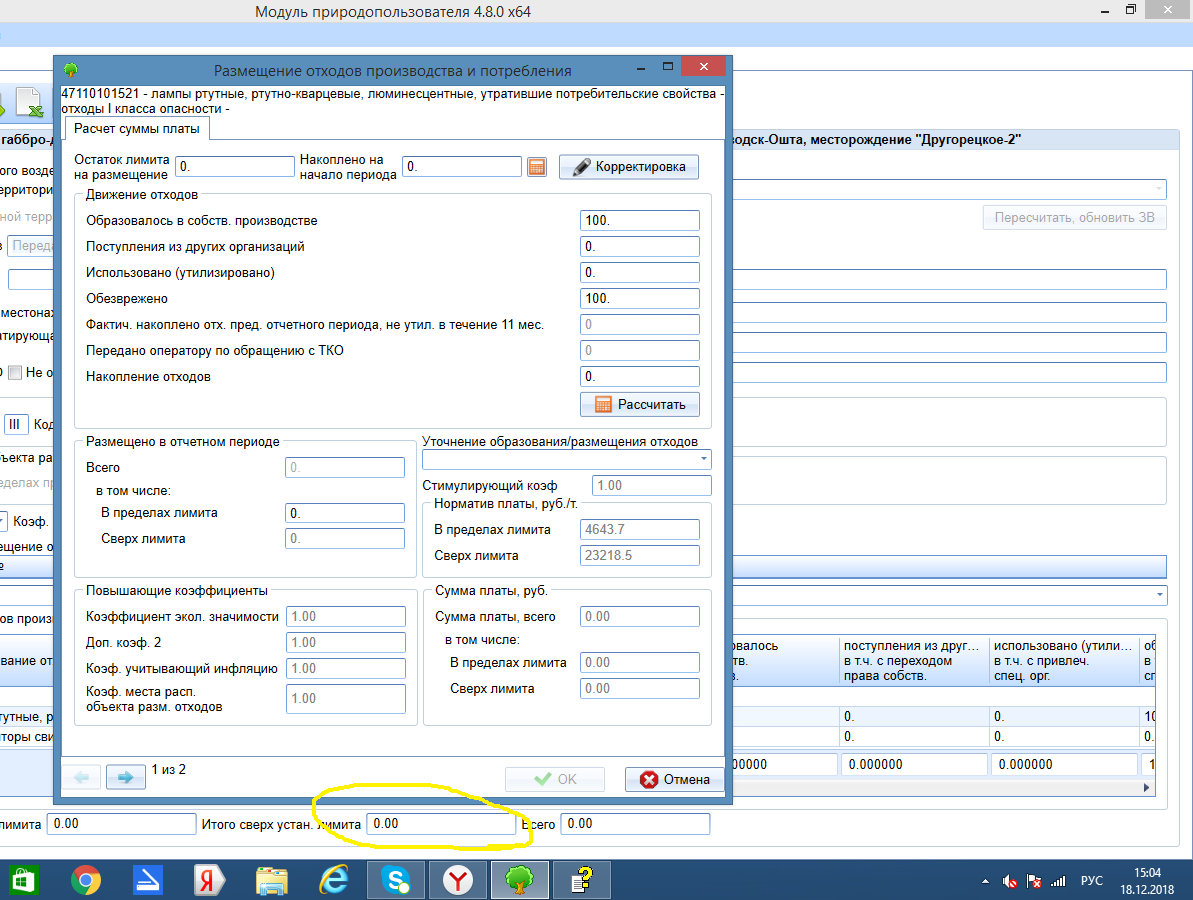Image resolution: width=1193 pixels, height=900 pixels.
Task: Open calculator icon next to Накоплено на начало периода
Action: (x=536, y=167)
